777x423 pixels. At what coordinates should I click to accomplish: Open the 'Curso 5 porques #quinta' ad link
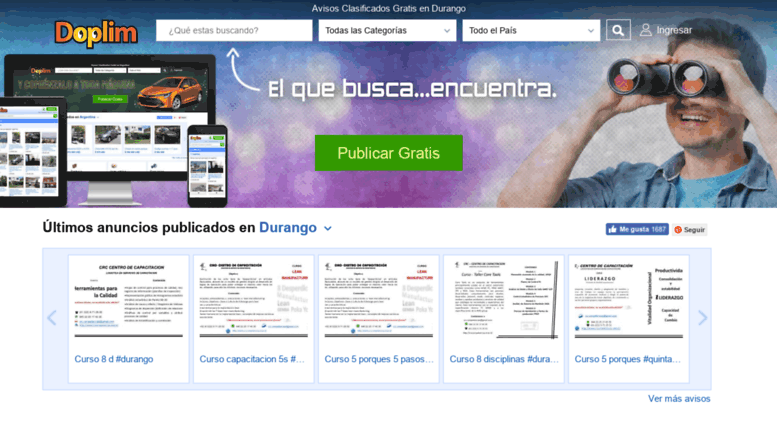[628, 359]
